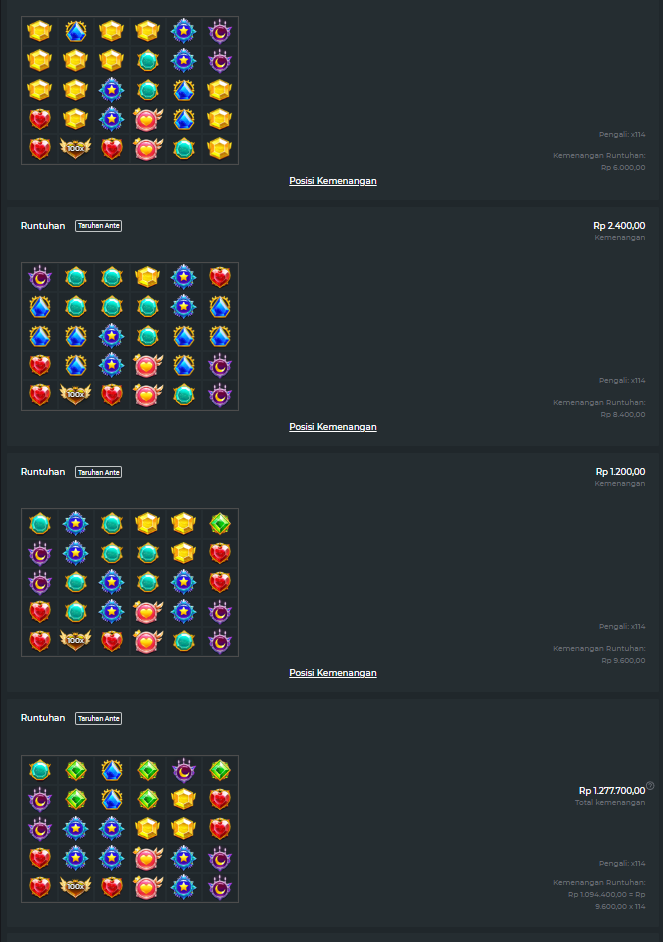Viewport: 663px width, 942px height.
Task: Open Posisi Kemenangan under the topmost grid
Action: click(333, 181)
